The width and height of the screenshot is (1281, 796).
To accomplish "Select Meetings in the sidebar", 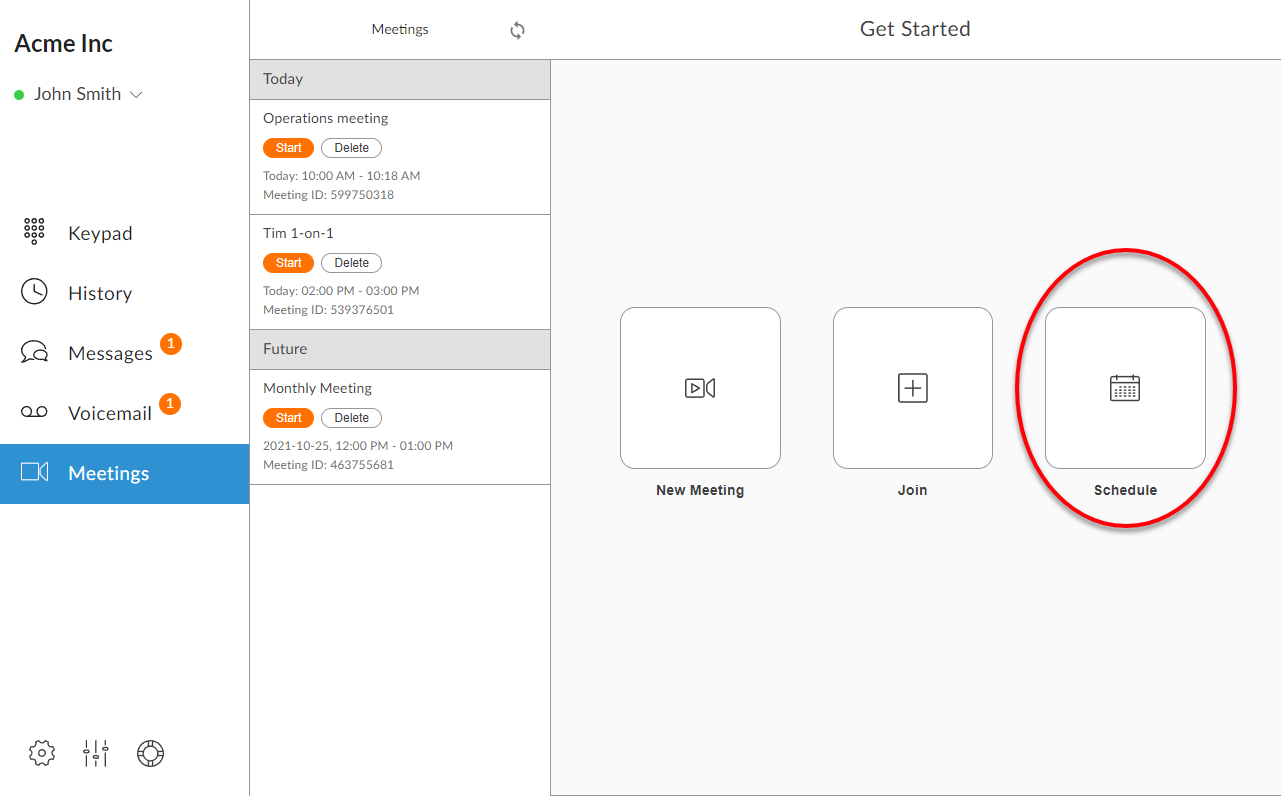I will 110,472.
